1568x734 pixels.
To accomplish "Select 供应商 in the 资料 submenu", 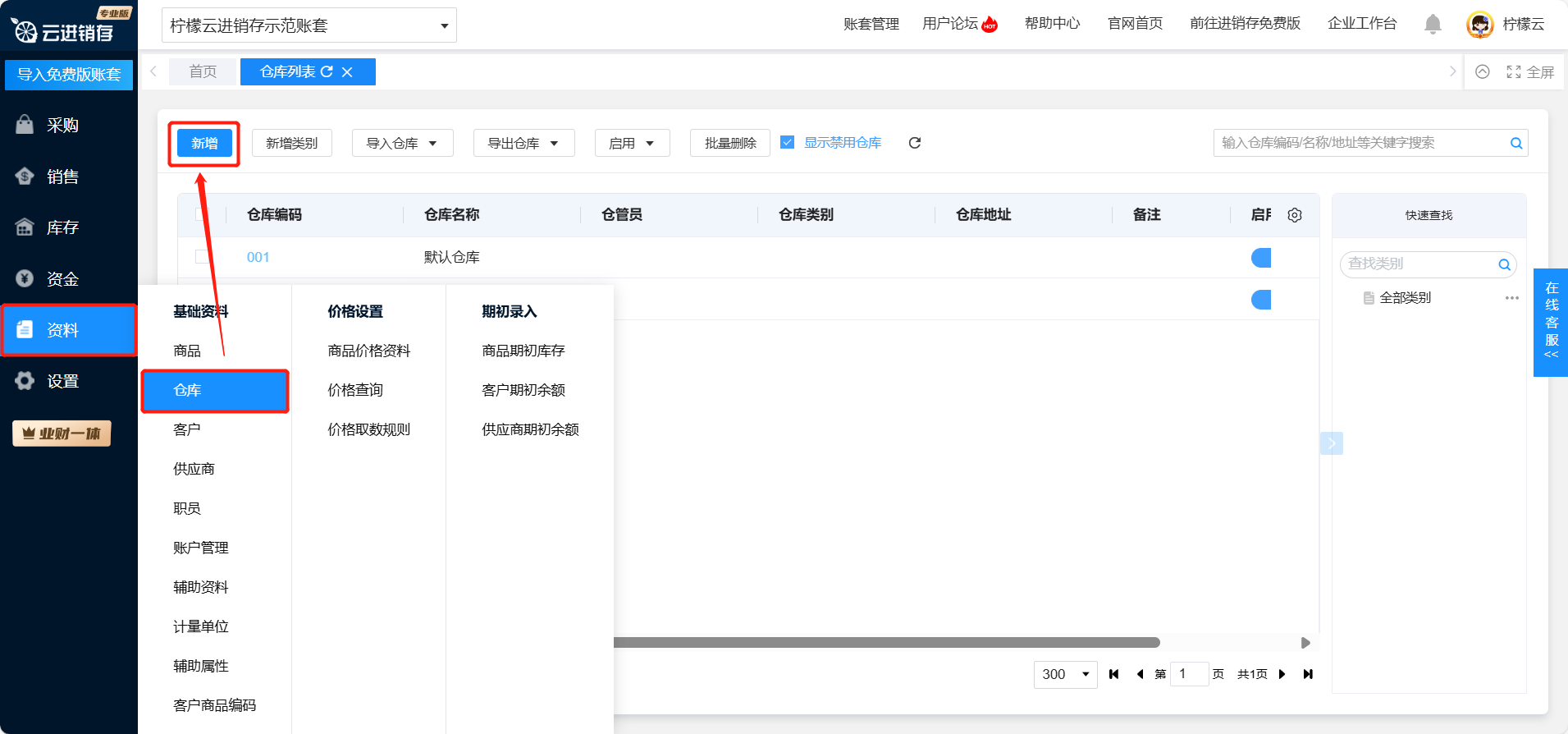I will click(x=194, y=469).
